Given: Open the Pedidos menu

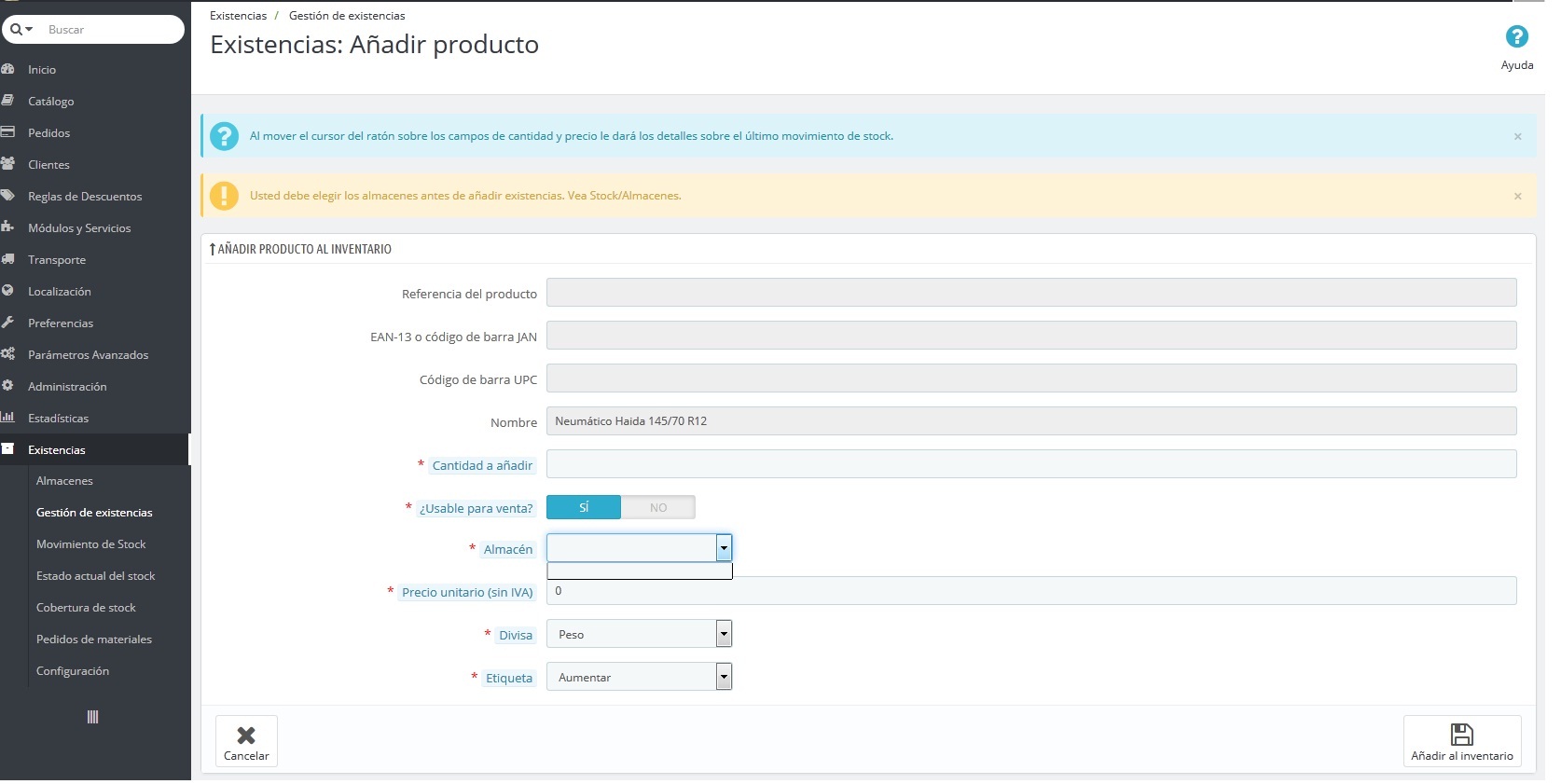Looking at the screenshot, I should click(49, 133).
